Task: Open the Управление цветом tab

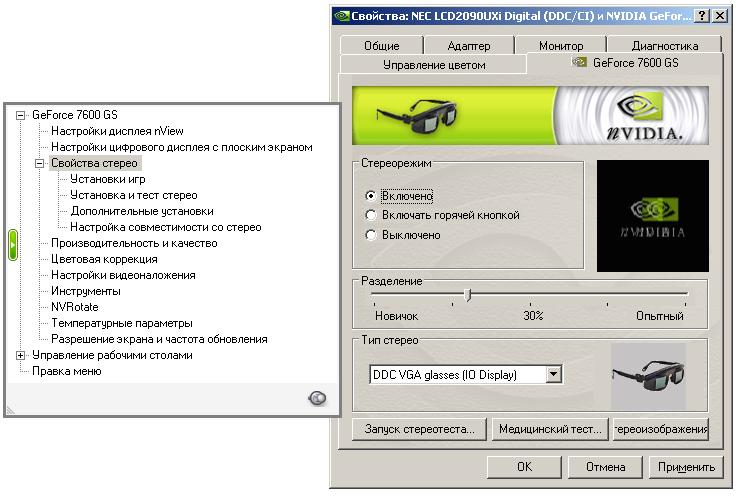Action: pos(433,65)
